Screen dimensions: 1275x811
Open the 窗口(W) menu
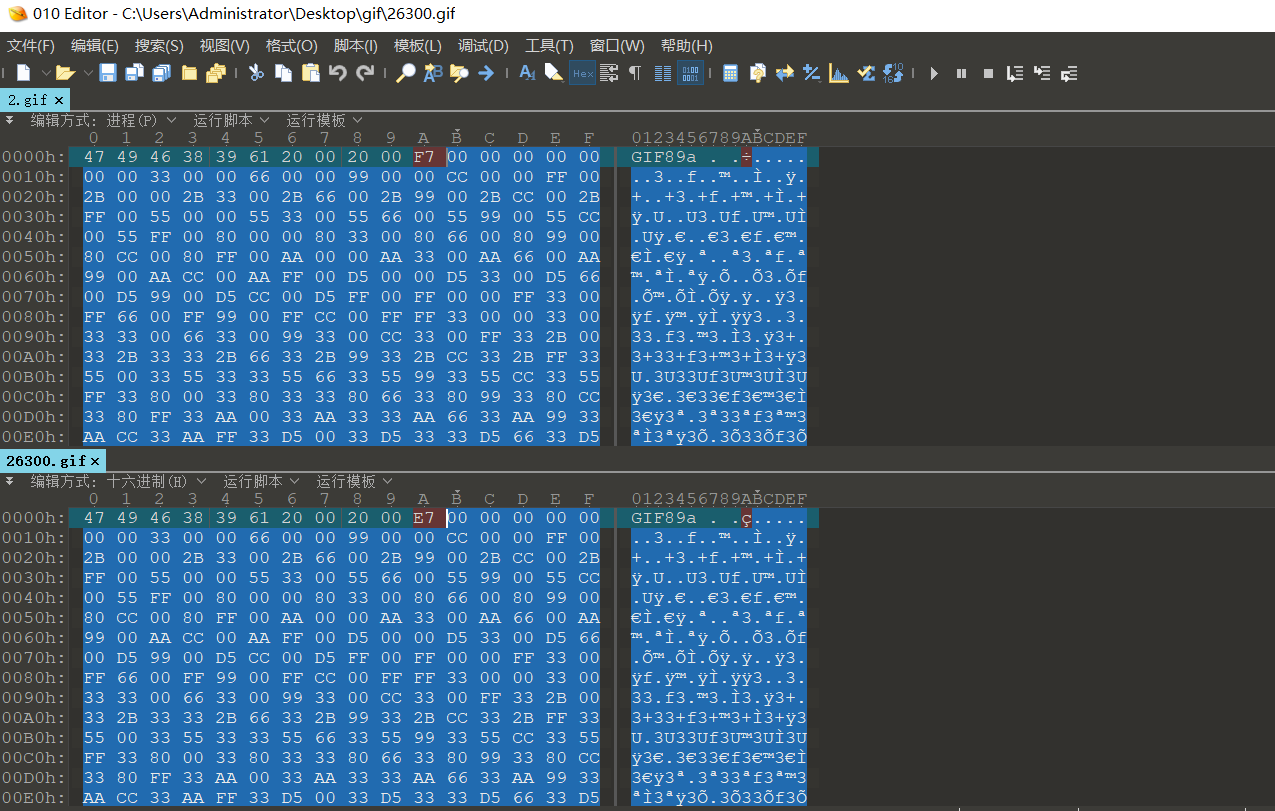coord(617,46)
